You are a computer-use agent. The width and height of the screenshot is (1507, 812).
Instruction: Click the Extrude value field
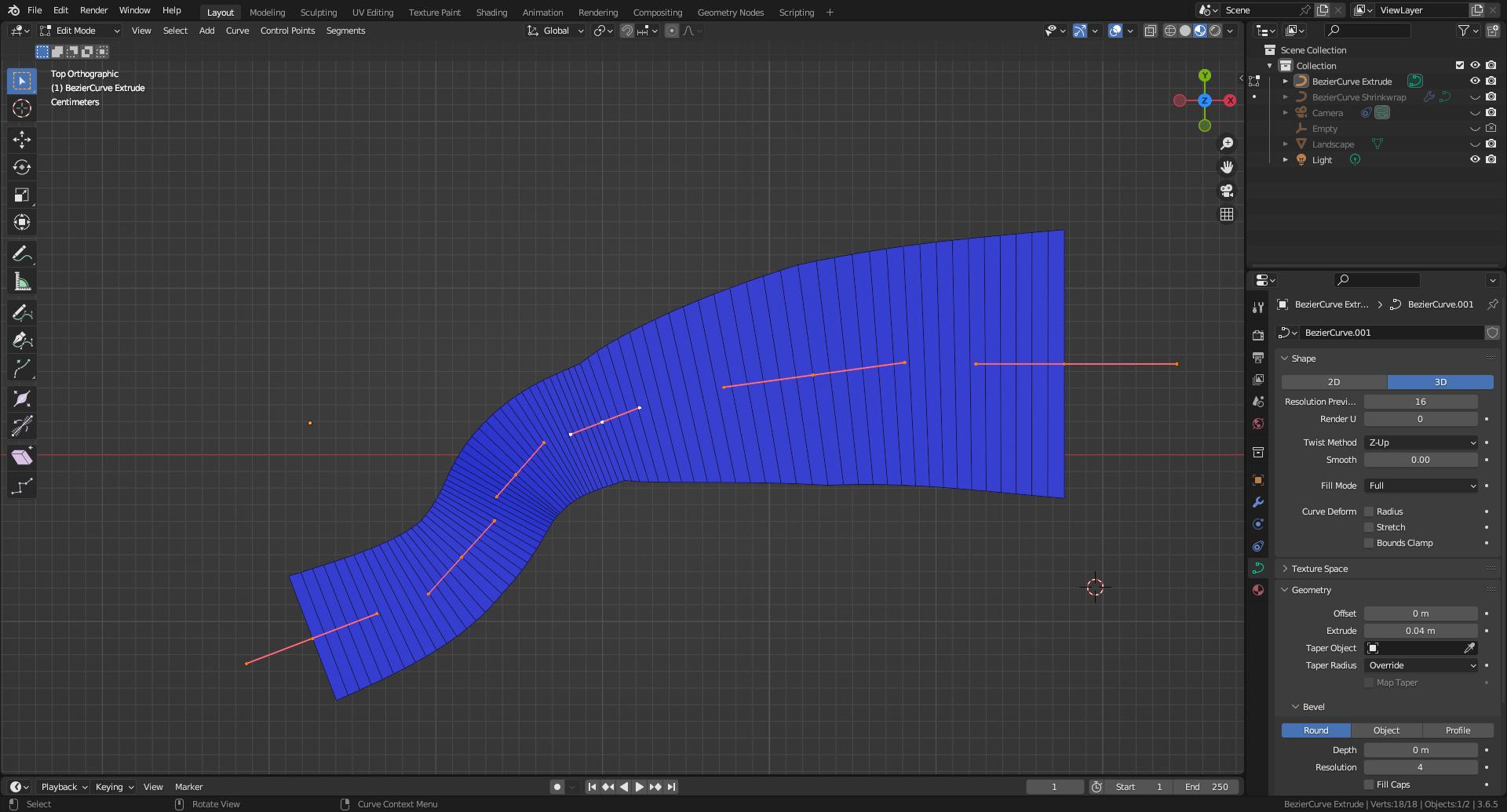coord(1421,631)
